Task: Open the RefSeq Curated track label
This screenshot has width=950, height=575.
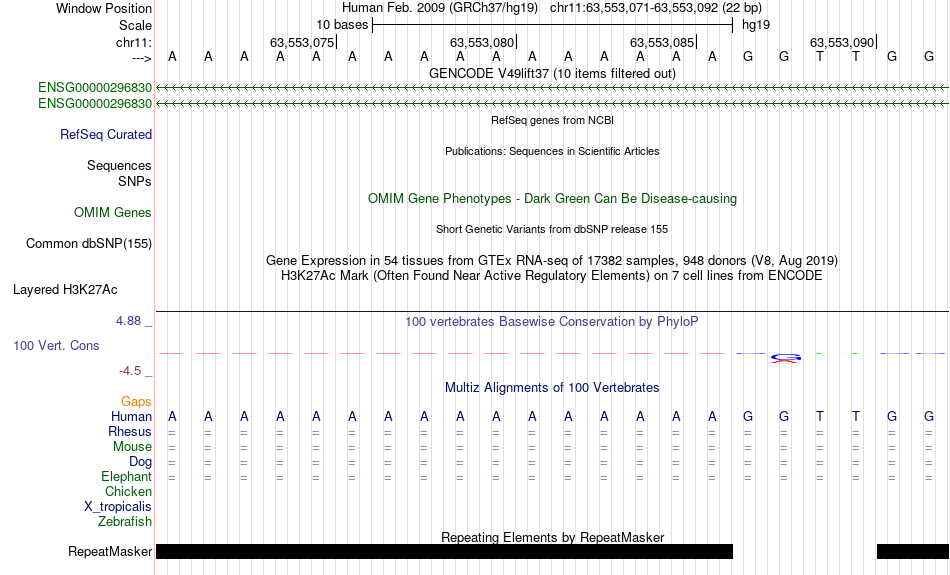Action: 106,135
